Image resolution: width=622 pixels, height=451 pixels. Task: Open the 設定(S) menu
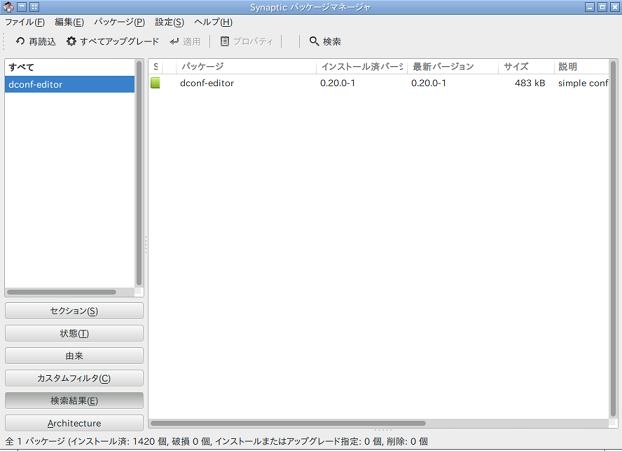[x=169, y=22]
